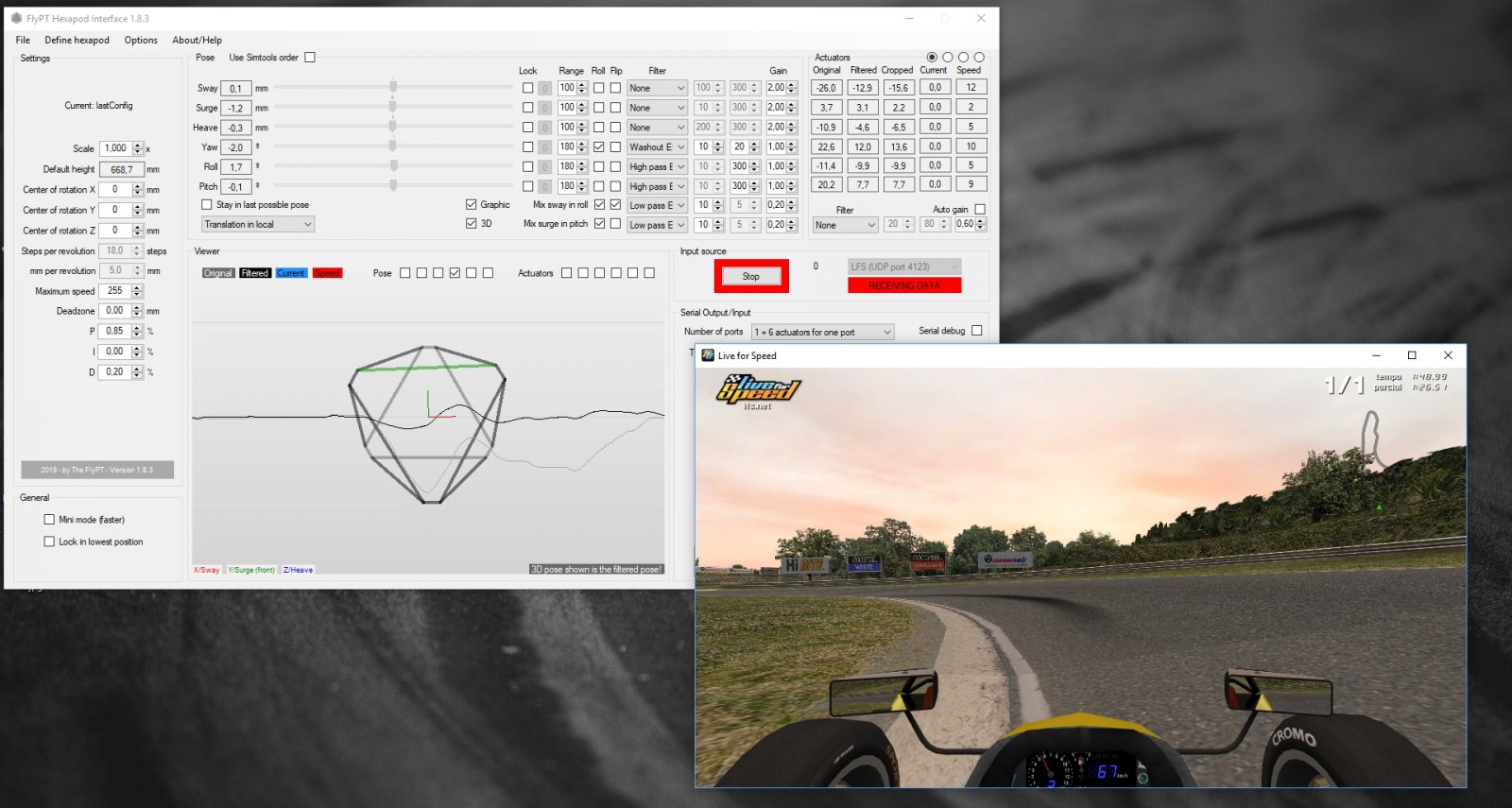This screenshot has width=1512, height=808.
Task: Click the 2019 by The FlyPT version button
Action: click(x=97, y=470)
